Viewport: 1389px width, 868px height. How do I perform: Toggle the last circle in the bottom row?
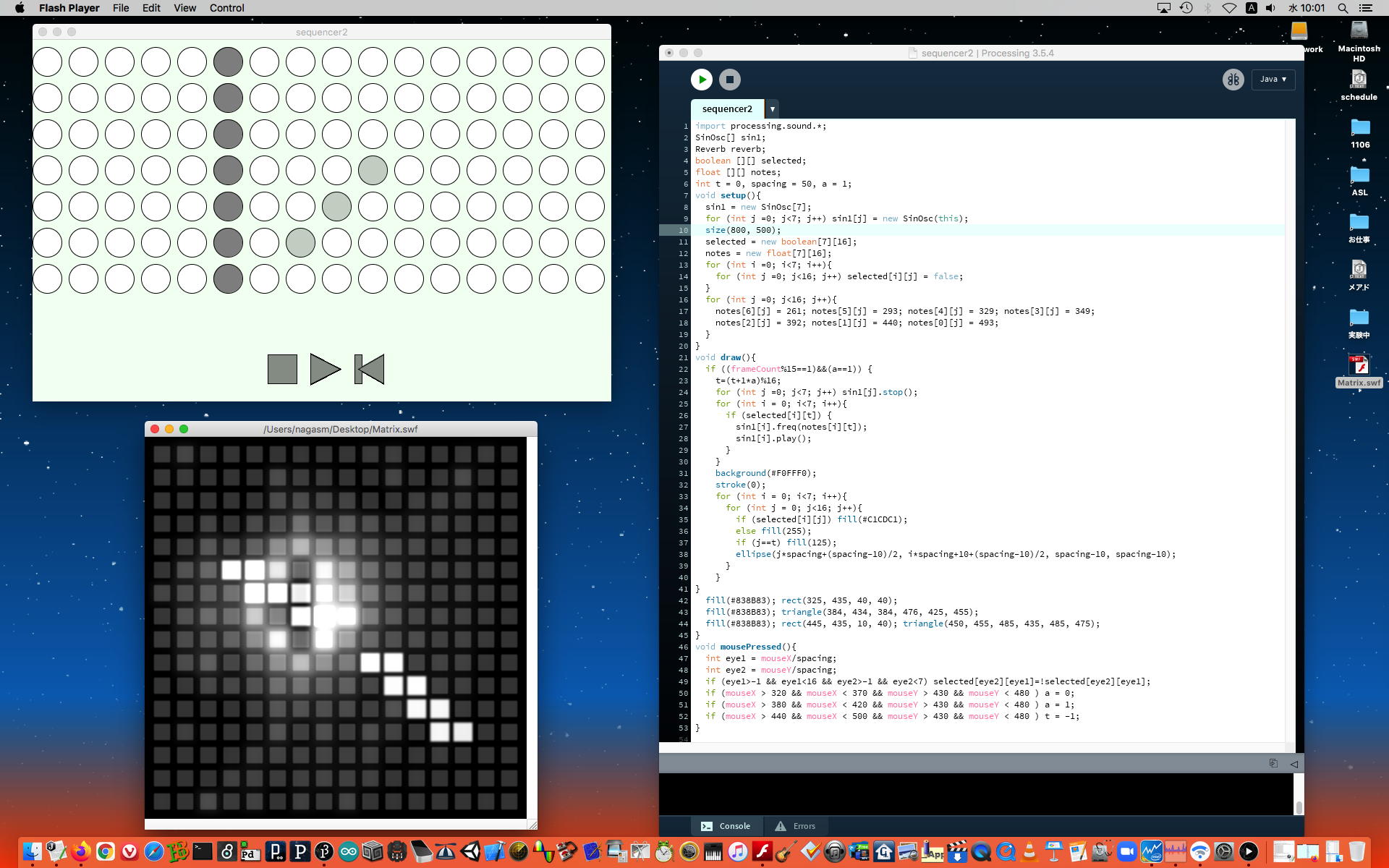tap(590, 278)
